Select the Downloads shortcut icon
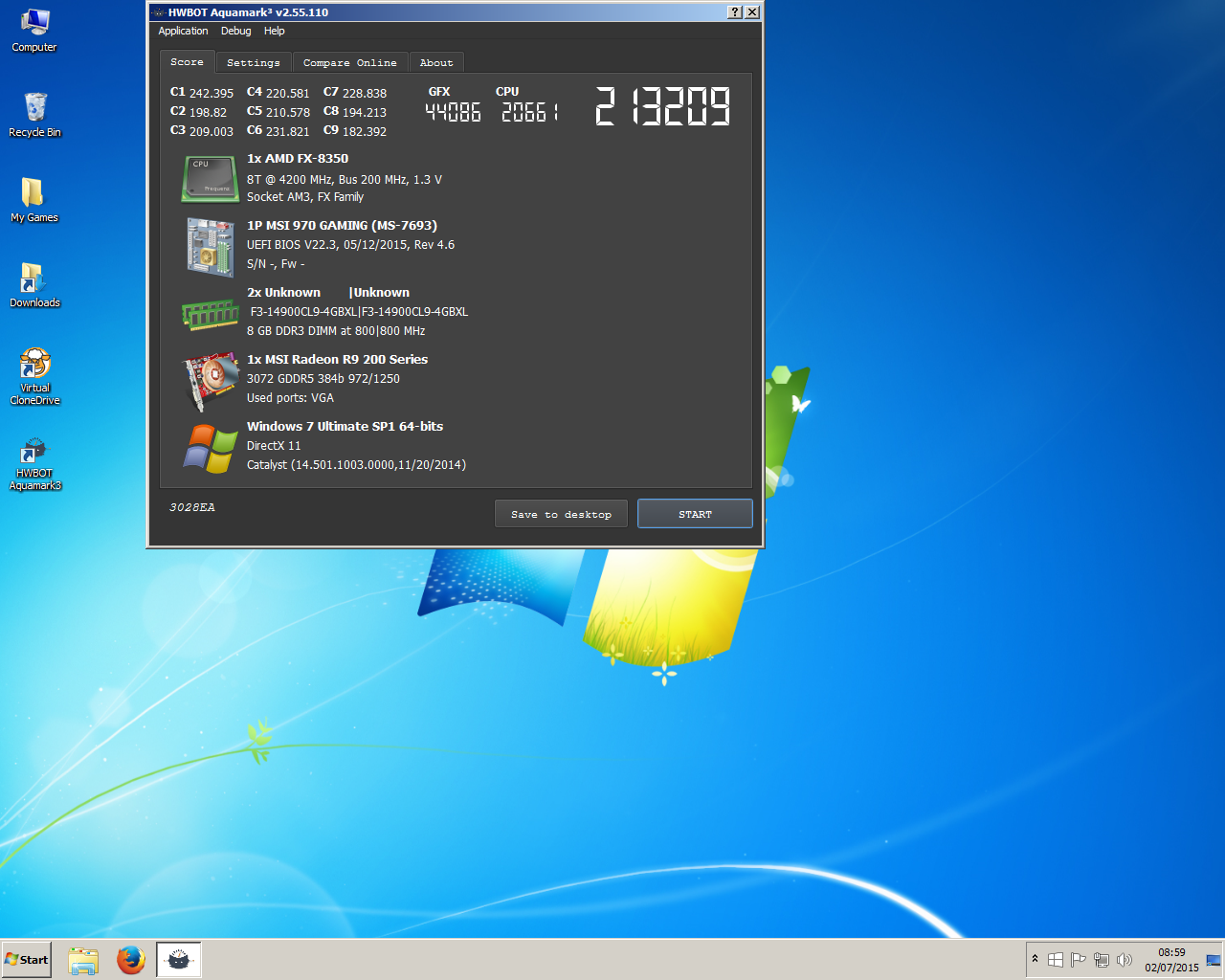Screen dimensions: 1225x980 pyautogui.click(x=34, y=285)
